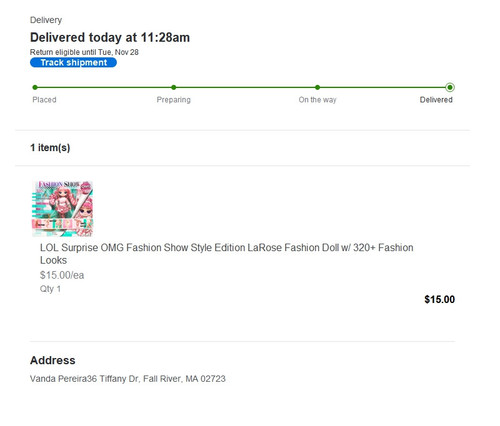Click the Track shipment button
500x426 pixels.
(x=73, y=62)
